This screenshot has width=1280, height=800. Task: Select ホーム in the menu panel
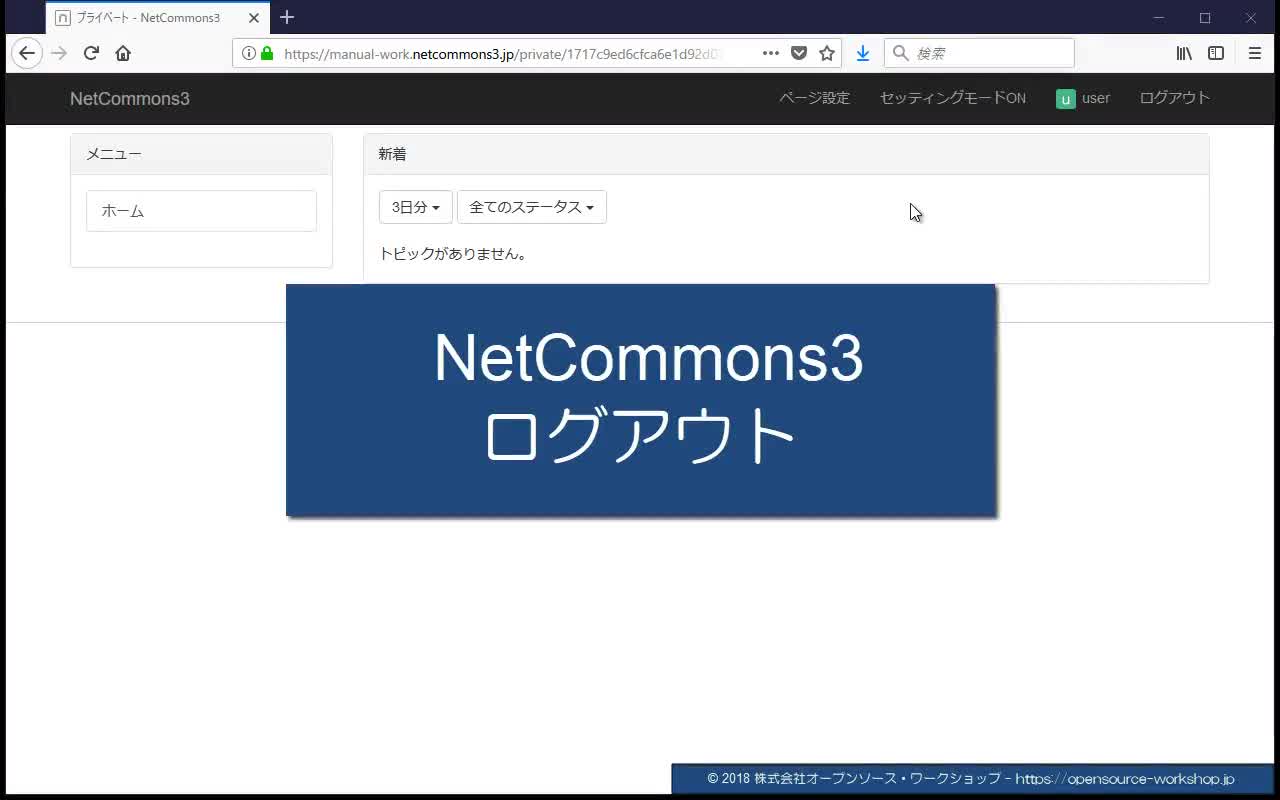point(201,211)
